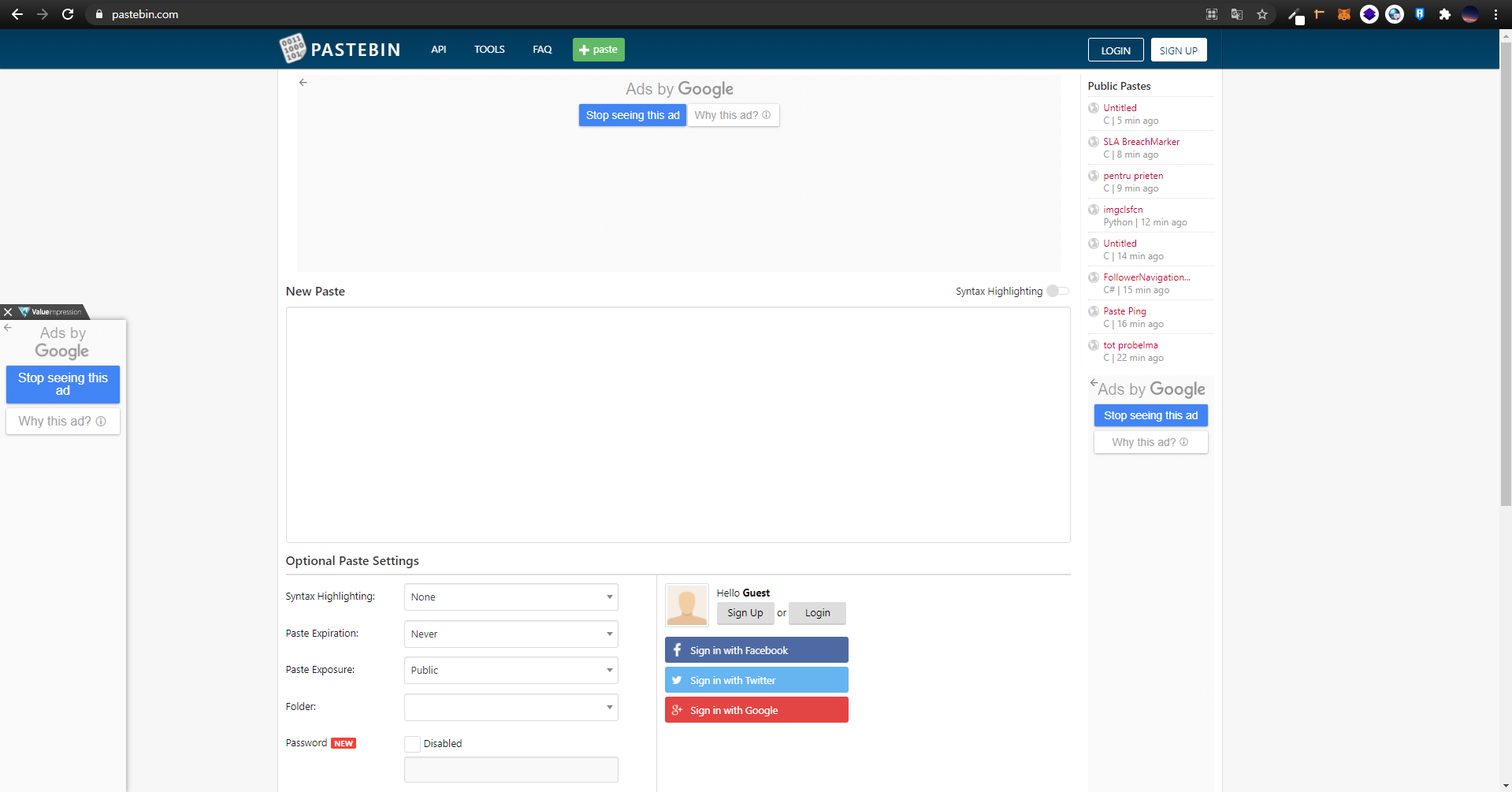
Task: Sign in with Twitter
Action: [x=756, y=680]
